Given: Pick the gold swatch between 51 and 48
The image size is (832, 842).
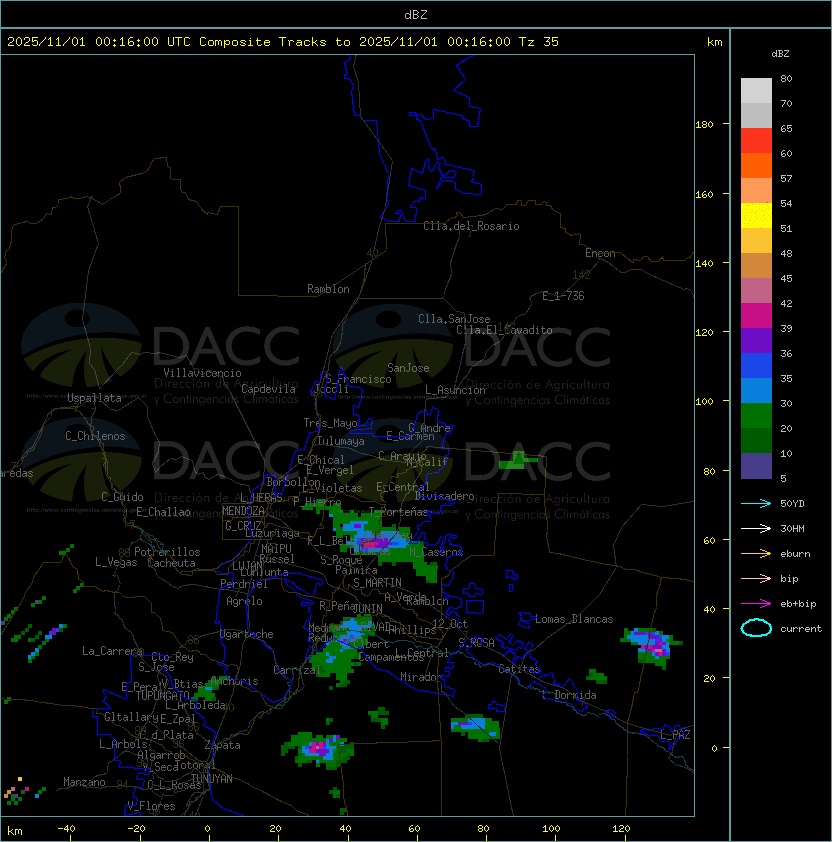Looking at the screenshot, I should pos(756,241).
